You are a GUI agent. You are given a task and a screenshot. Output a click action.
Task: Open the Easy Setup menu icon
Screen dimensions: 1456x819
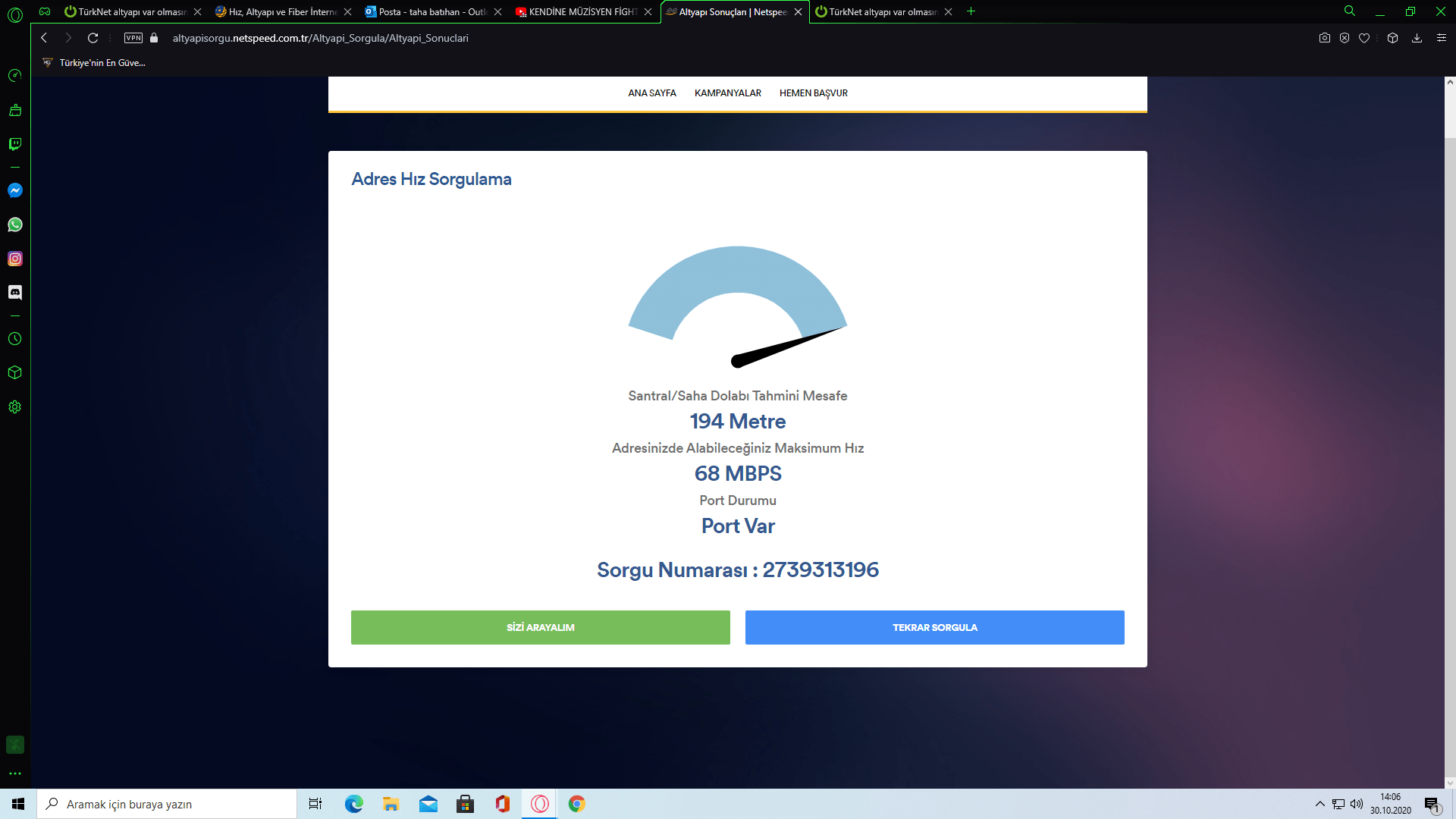(1442, 38)
